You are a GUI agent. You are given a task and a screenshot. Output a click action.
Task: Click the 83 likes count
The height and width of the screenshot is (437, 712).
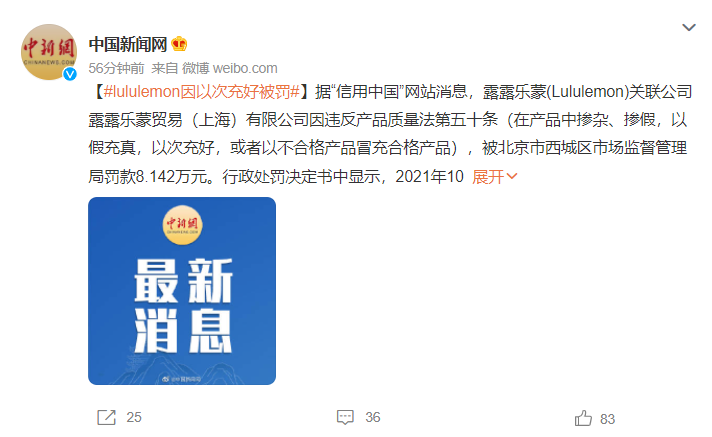tap(607, 419)
